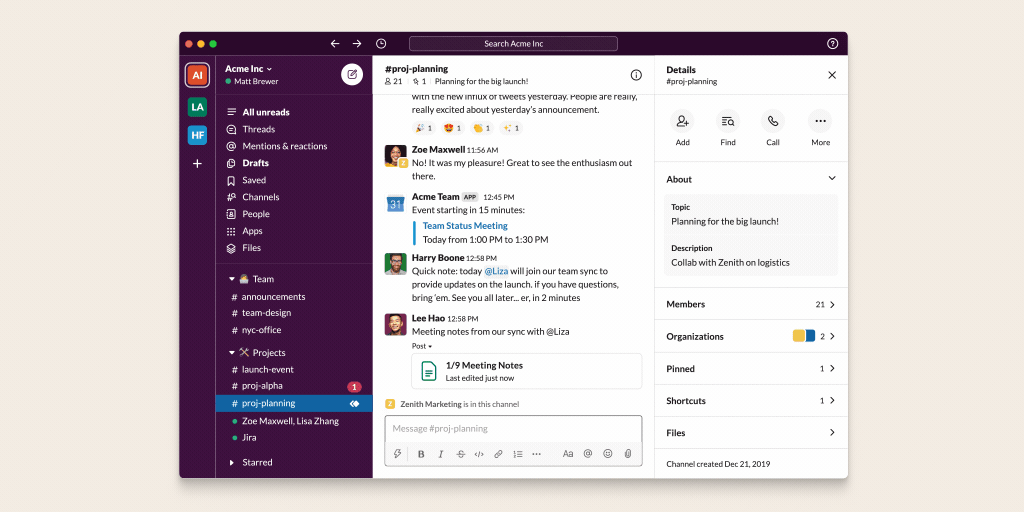Attach a file using the paperclip icon
This screenshot has height=512, width=1024.
pyautogui.click(x=628, y=454)
